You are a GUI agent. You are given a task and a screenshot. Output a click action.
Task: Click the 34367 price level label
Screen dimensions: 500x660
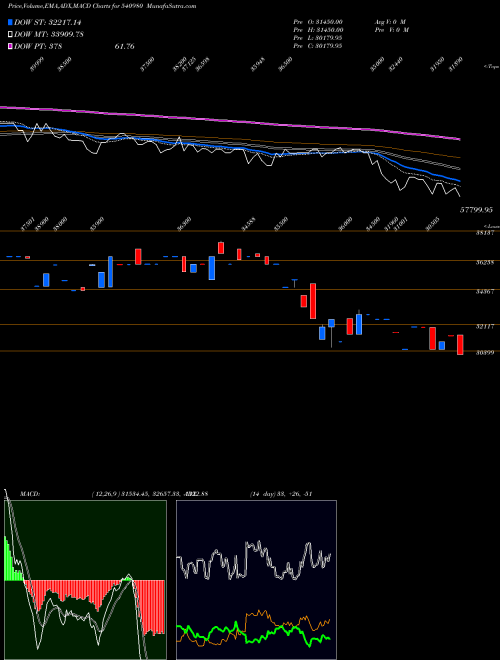[487, 291]
